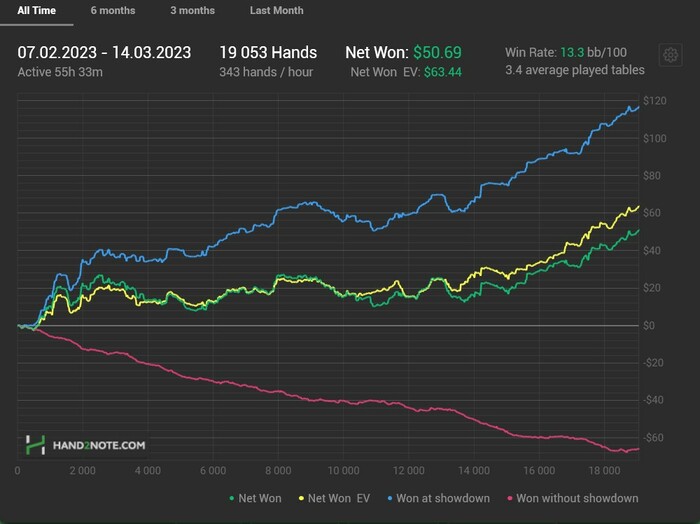
Task: Toggle the Won at showdown legend series
Action: 438,498
